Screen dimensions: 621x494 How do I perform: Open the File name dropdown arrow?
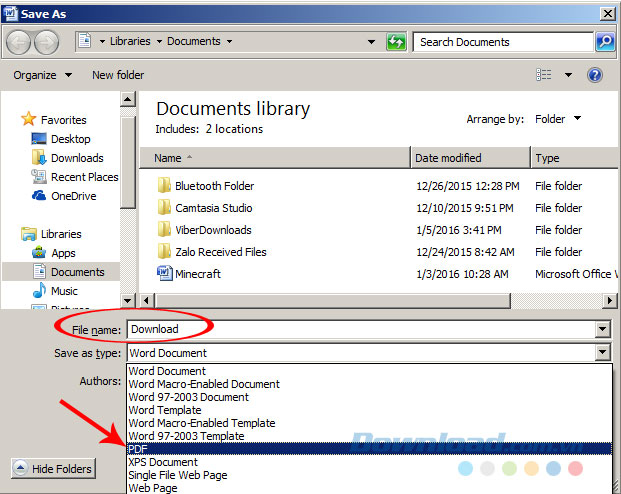click(602, 329)
